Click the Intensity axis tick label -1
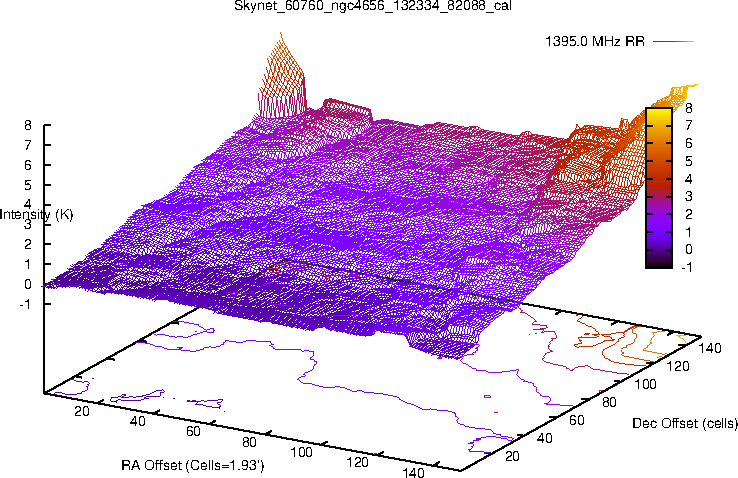This screenshot has height=478, width=738. [x=25, y=304]
